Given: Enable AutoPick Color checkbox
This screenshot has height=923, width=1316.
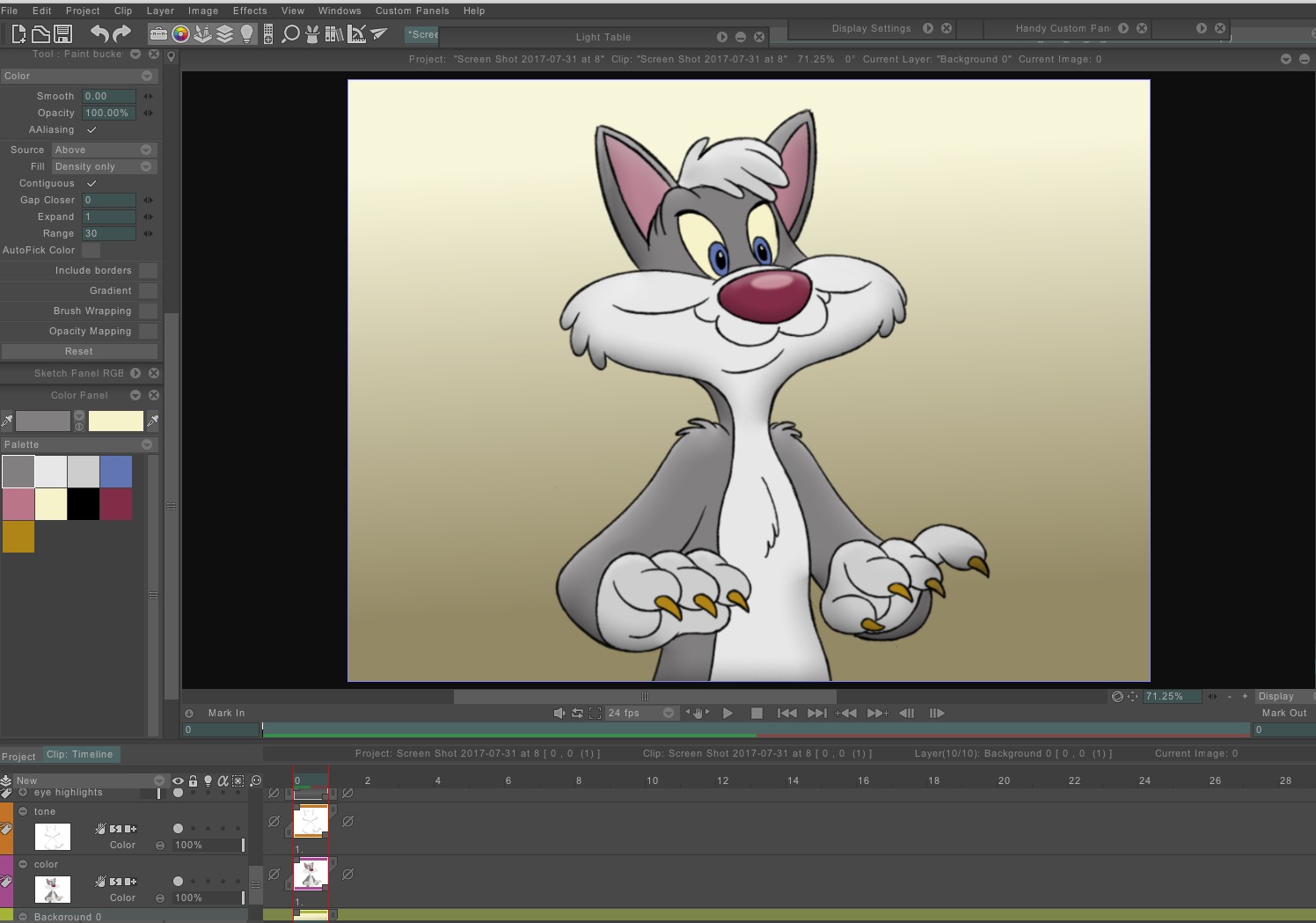Looking at the screenshot, I should pyautogui.click(x=91, y=250).
